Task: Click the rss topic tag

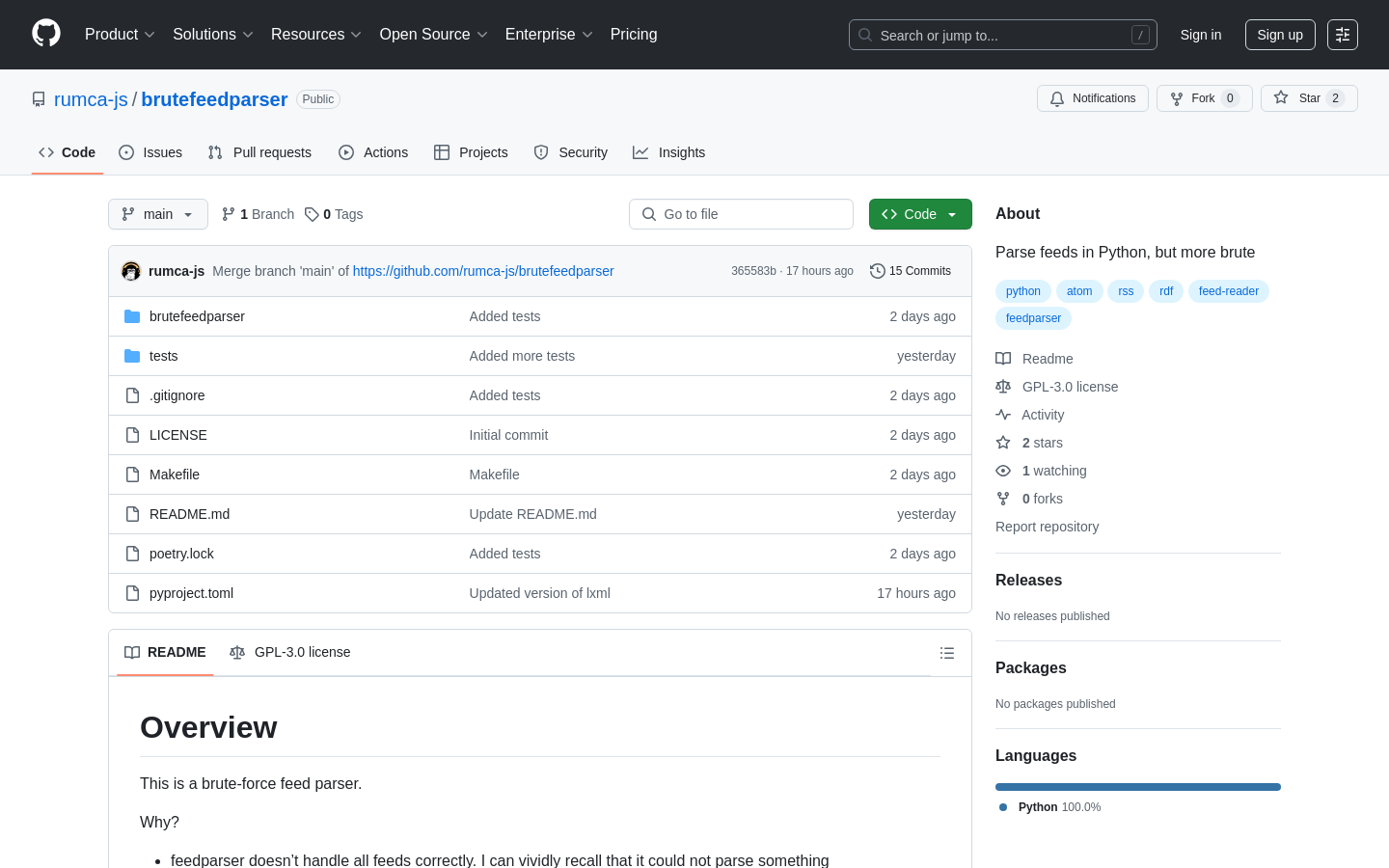Action: (1126, 291)
